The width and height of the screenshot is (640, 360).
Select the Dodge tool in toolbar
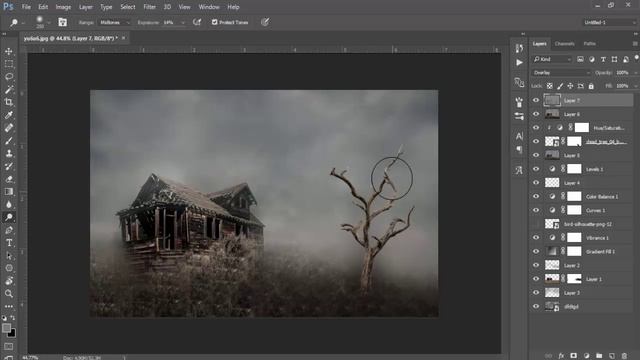(9, 217)
